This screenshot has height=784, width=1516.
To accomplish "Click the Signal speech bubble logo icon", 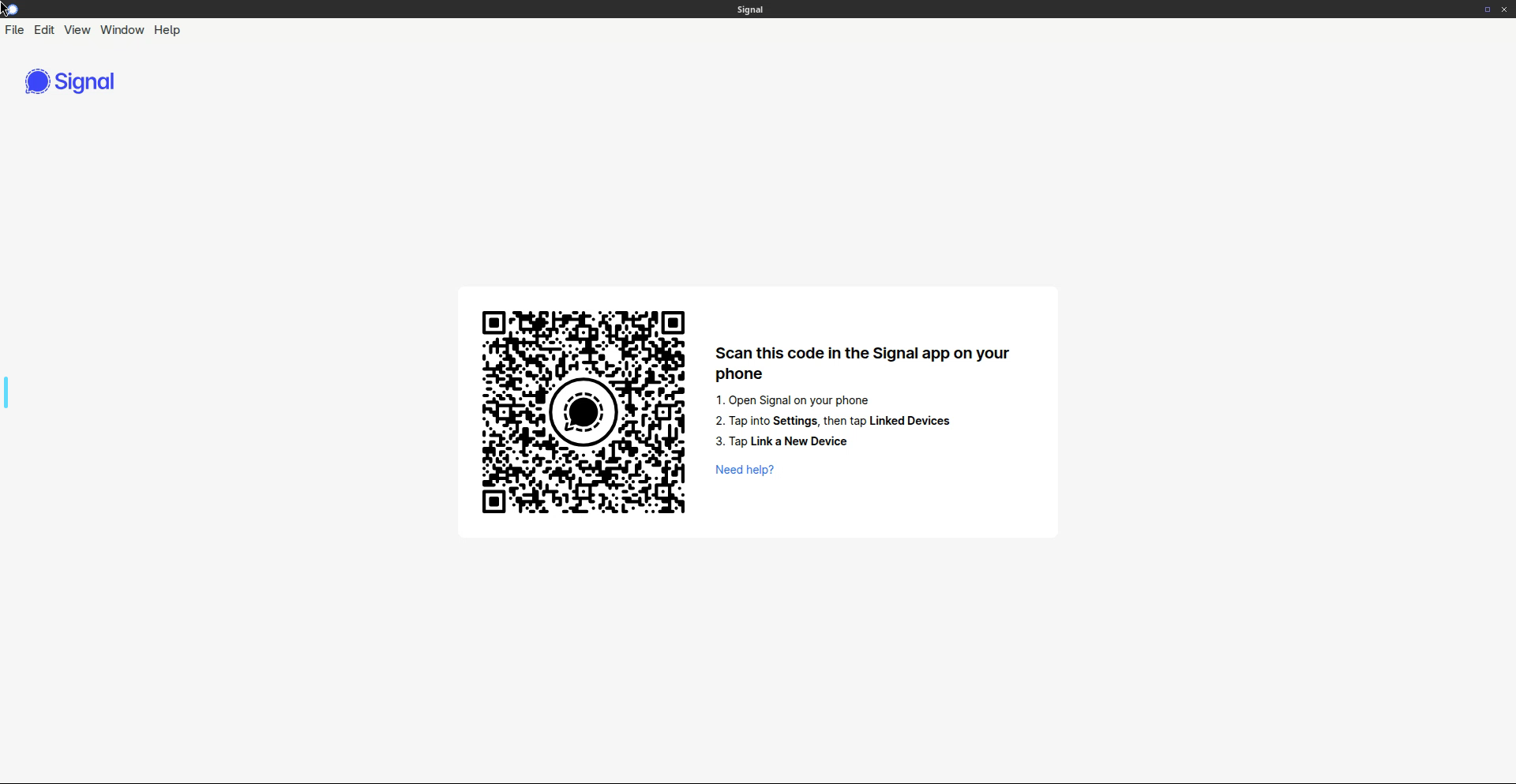I will 37,81.
